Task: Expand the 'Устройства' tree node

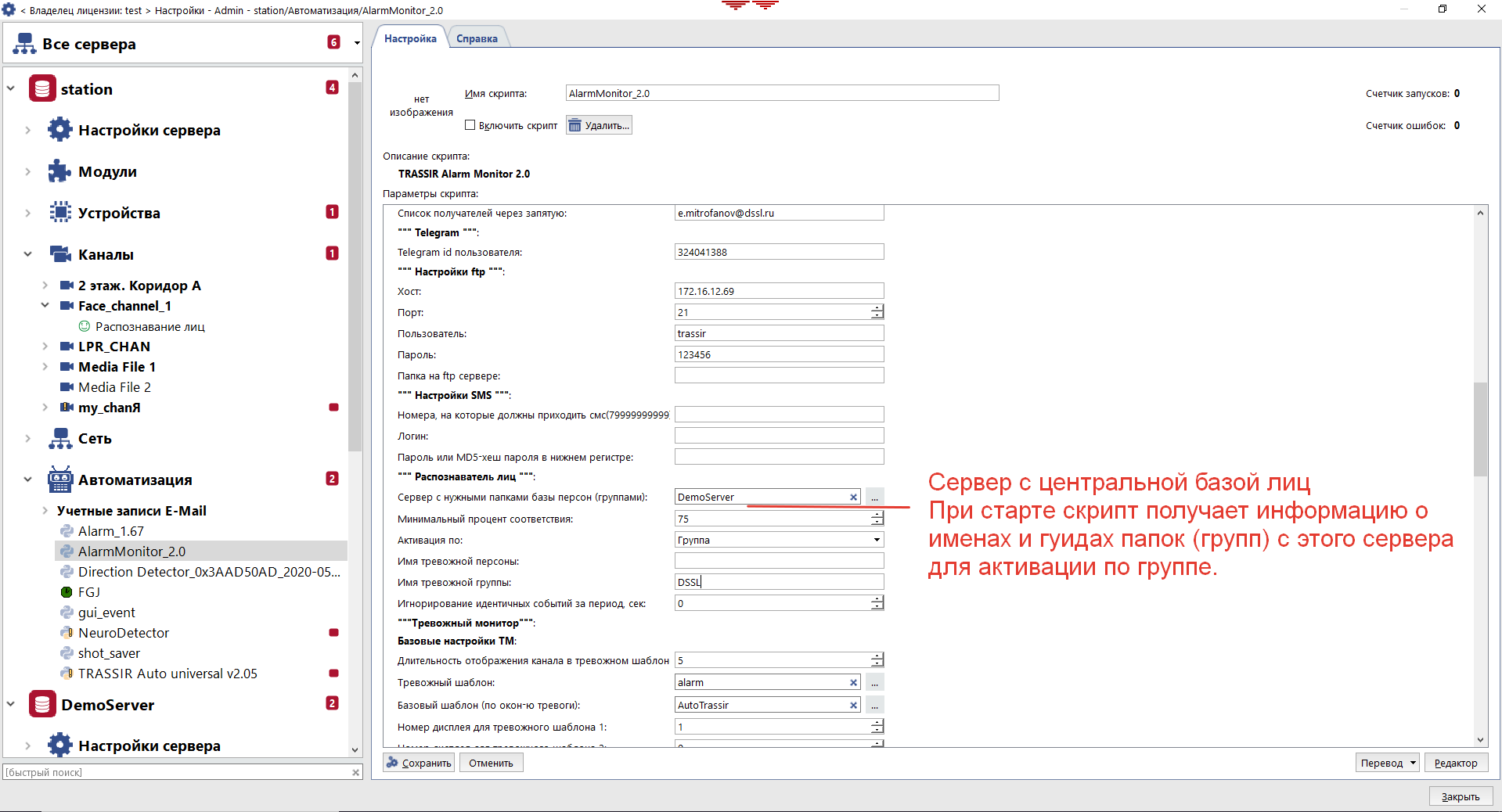Action: pyautogui.click(x=28, y=213)
